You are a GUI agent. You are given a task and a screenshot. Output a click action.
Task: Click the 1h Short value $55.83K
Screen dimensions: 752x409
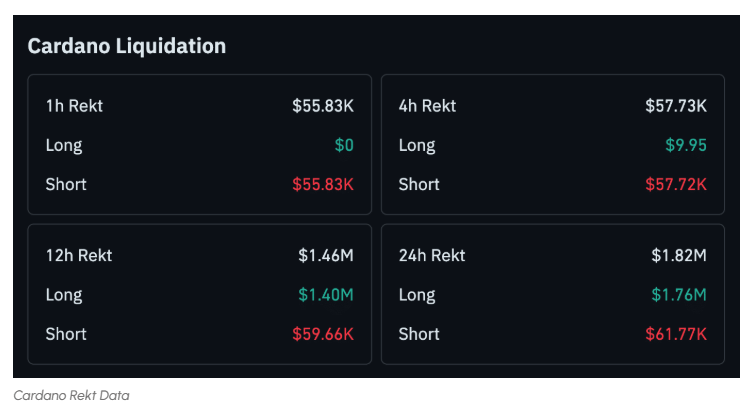323,184
